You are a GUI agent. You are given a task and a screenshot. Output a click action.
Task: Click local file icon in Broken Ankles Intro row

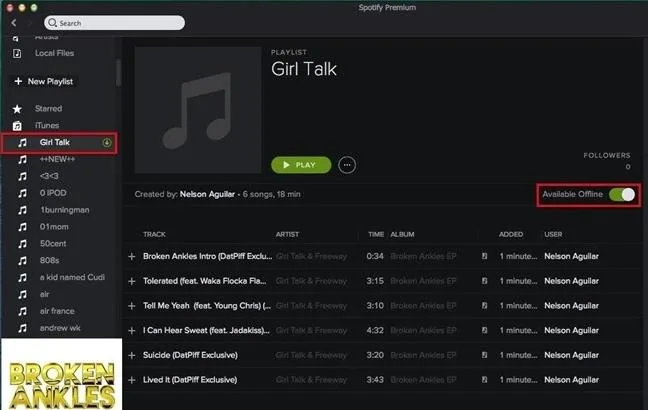click(484, 256)
